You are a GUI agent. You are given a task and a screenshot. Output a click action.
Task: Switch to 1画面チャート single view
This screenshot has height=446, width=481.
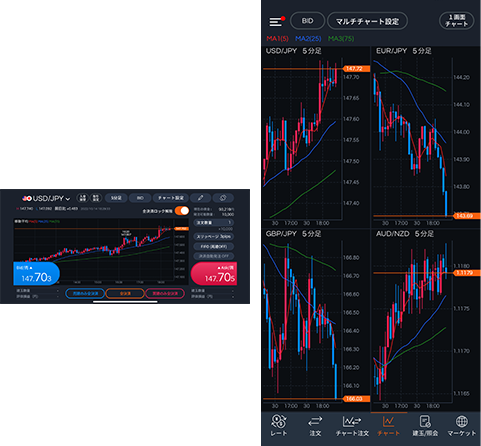[x=456, y=21]
